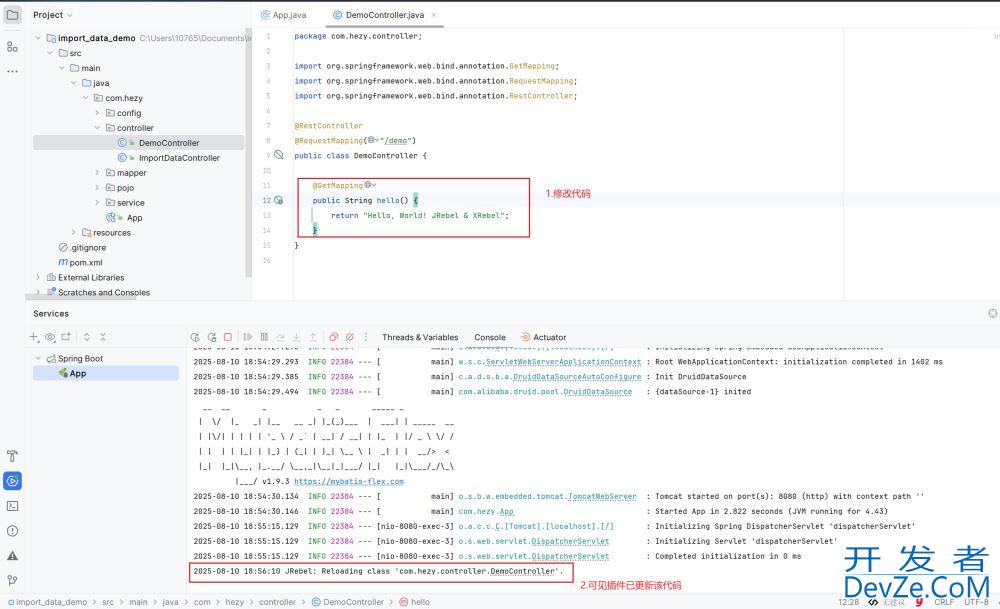Rerun App in debug mode icon
This screenshot has height=609, width=1000.
[x=212, y=337]
